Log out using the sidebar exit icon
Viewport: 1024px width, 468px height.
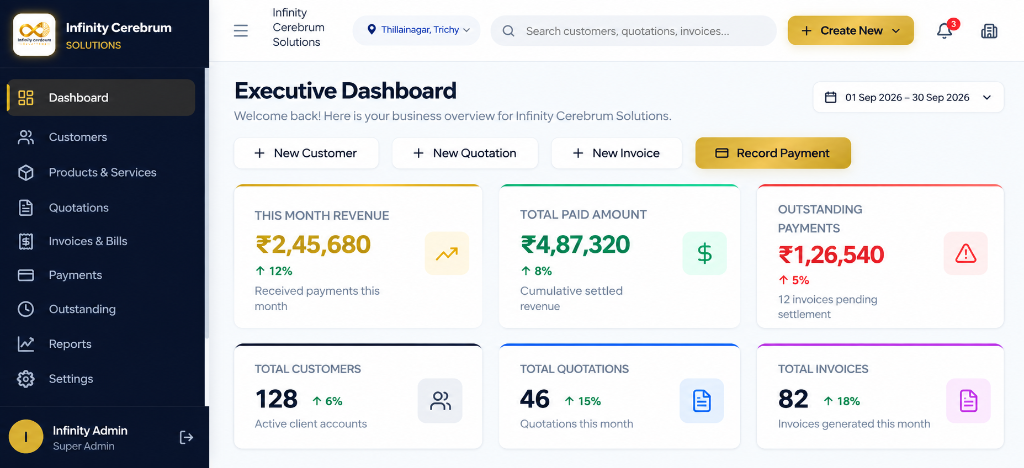pos(186,437)
